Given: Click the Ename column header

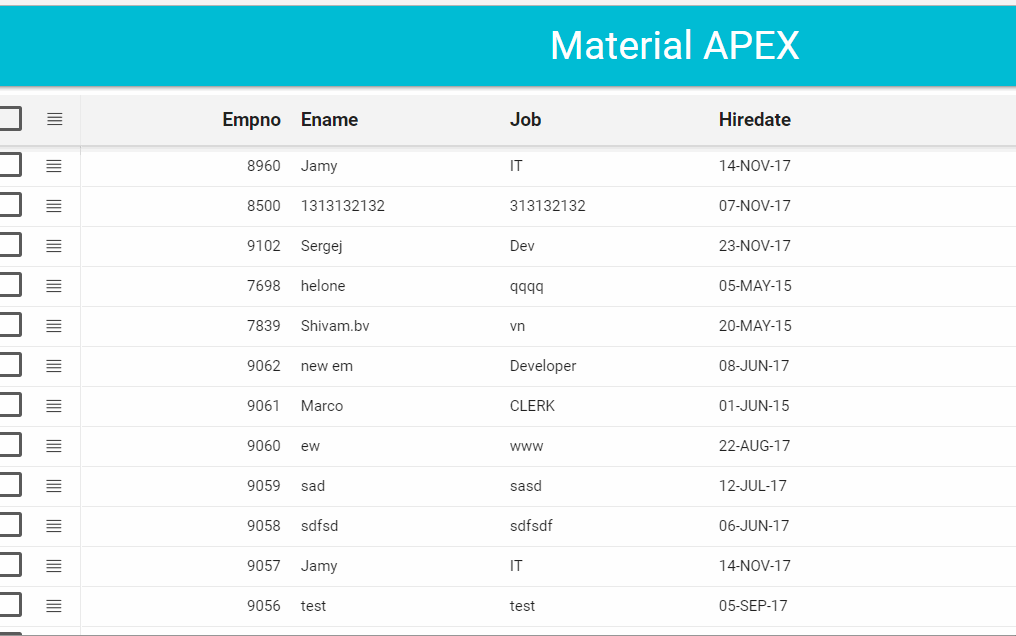Looking at the screenshot, I should coord(329,119).
